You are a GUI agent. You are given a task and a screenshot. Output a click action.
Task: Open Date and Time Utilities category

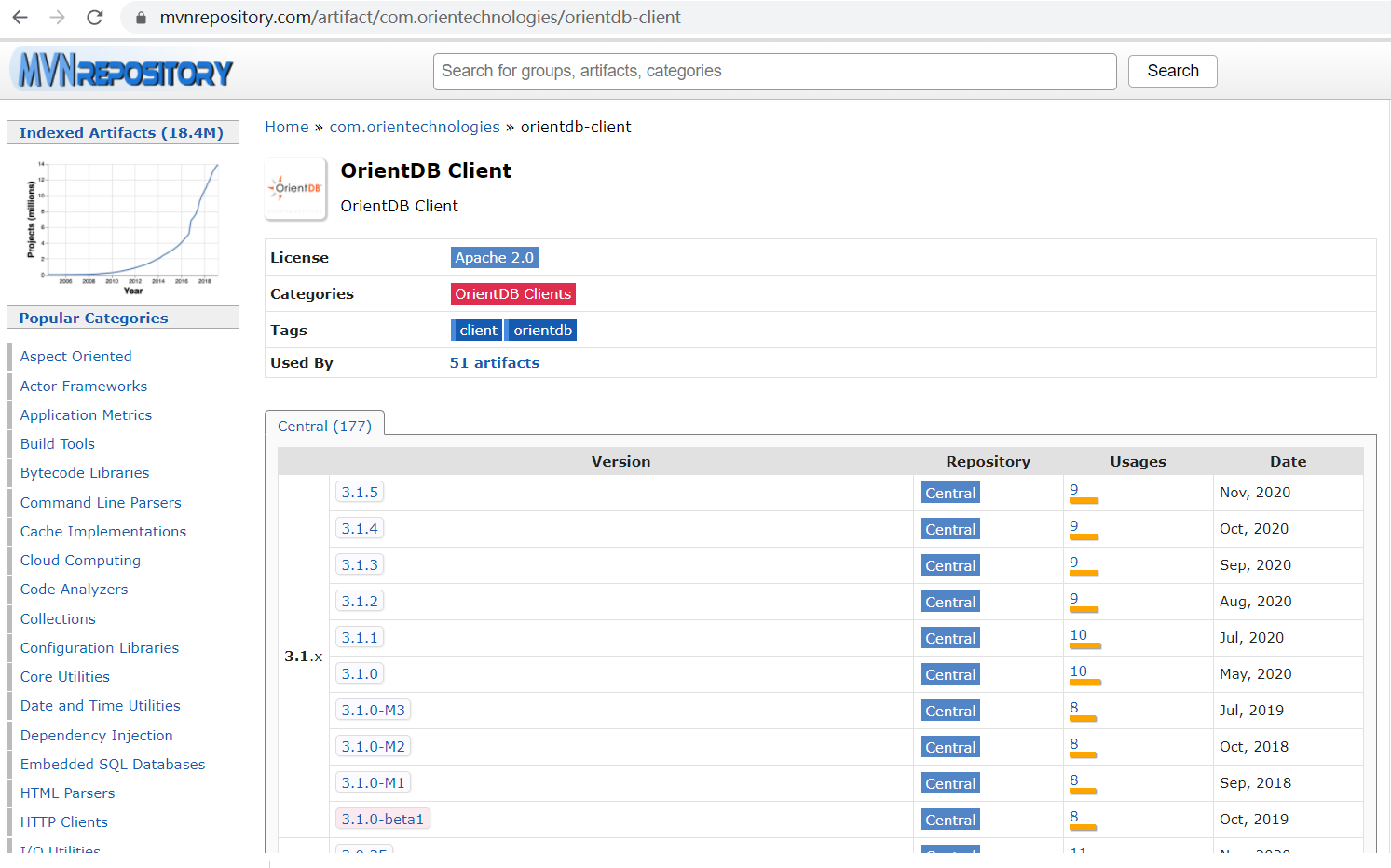(101, 705)
